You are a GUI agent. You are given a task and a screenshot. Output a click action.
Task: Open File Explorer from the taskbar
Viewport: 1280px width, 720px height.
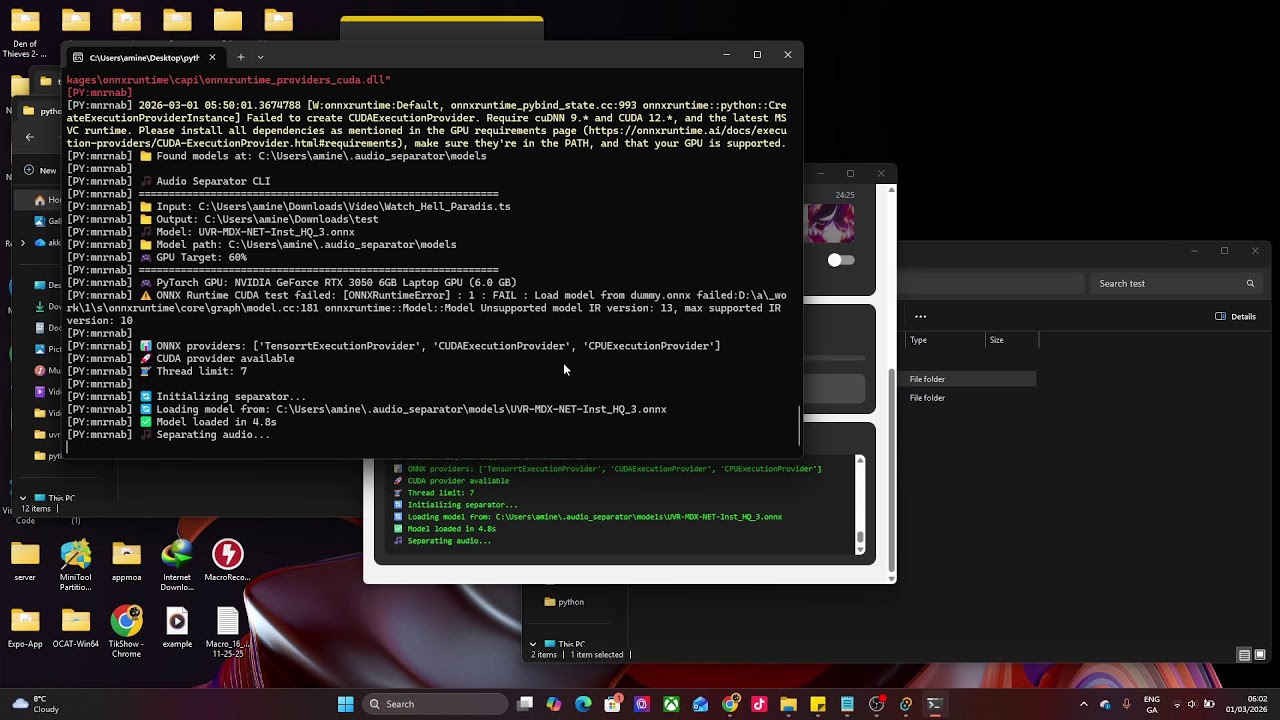(x=788, y=704)
